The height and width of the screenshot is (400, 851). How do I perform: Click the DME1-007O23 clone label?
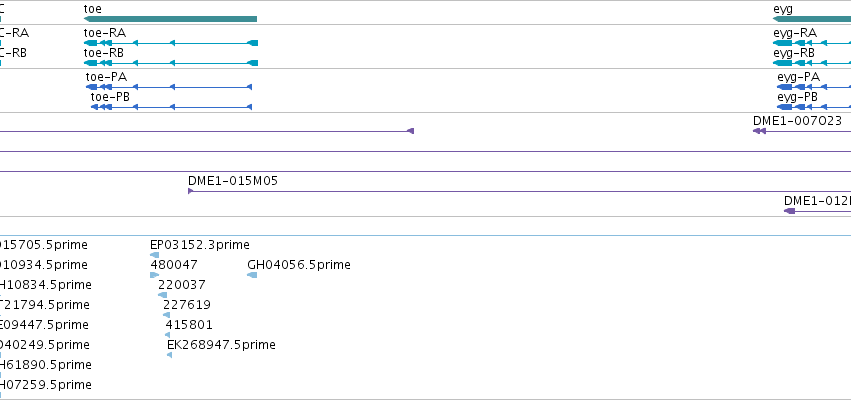pos(797,121)
